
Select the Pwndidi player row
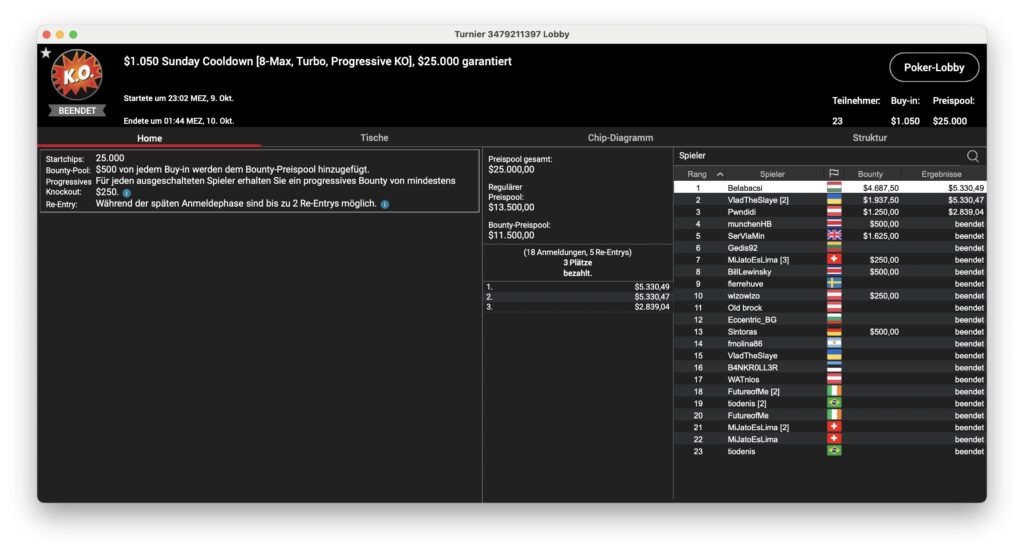tap(830, 212)
